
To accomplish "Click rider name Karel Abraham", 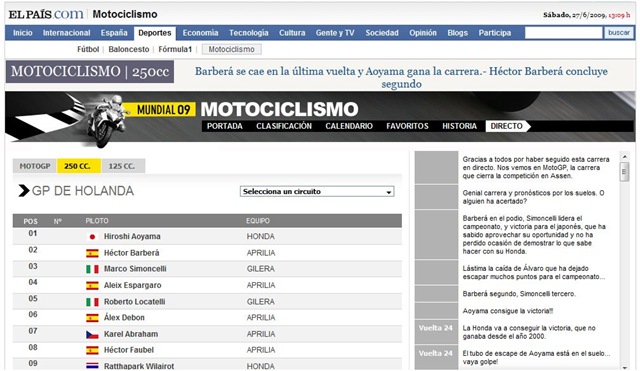I will pos(131,334).
